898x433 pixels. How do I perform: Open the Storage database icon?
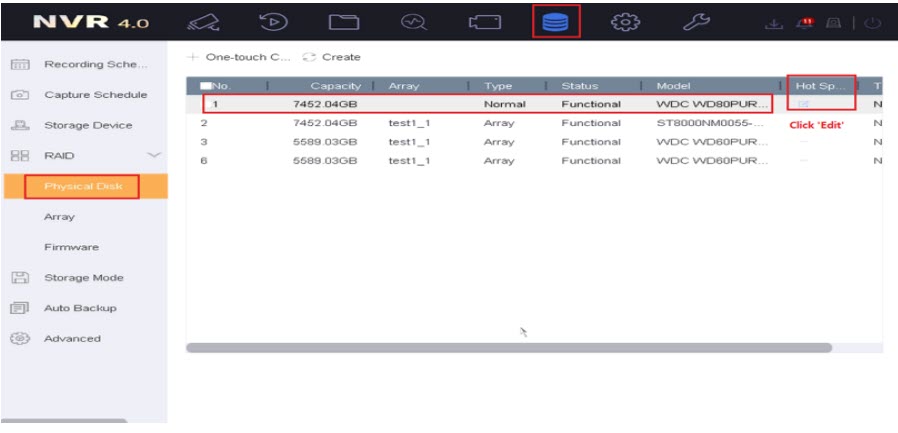[x=555, y=21]
